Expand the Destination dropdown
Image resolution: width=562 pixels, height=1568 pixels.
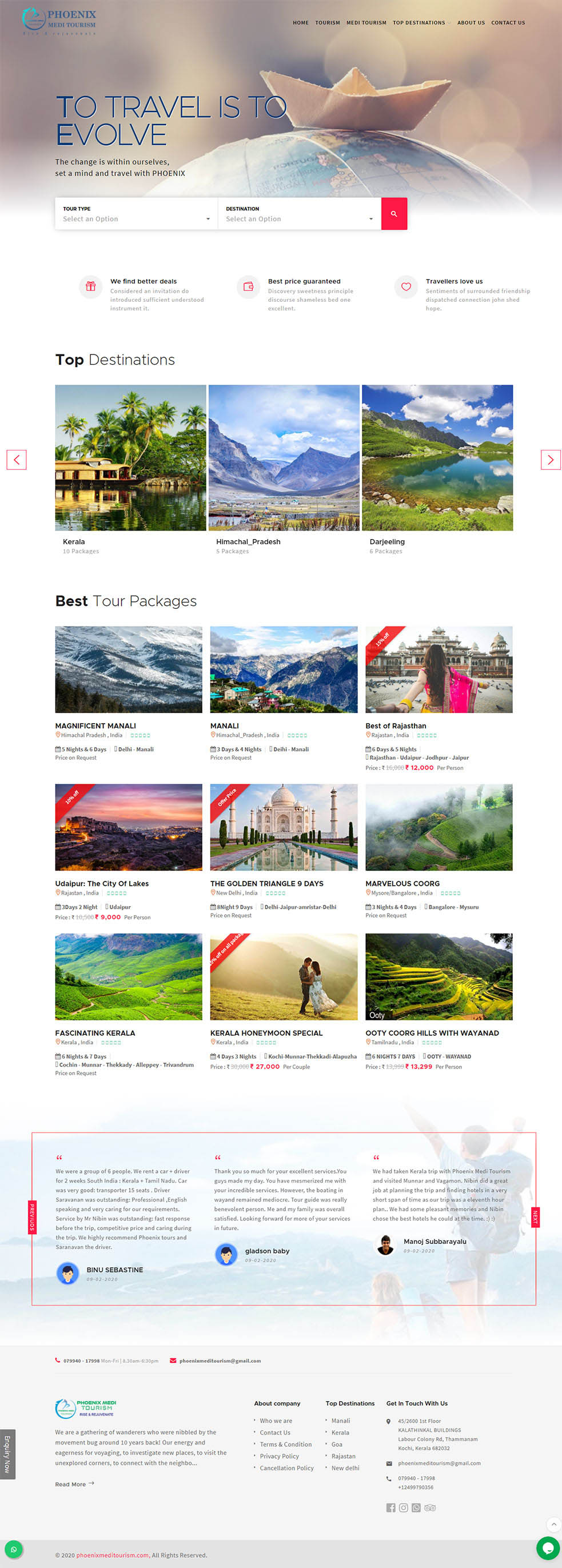point(300,214)
